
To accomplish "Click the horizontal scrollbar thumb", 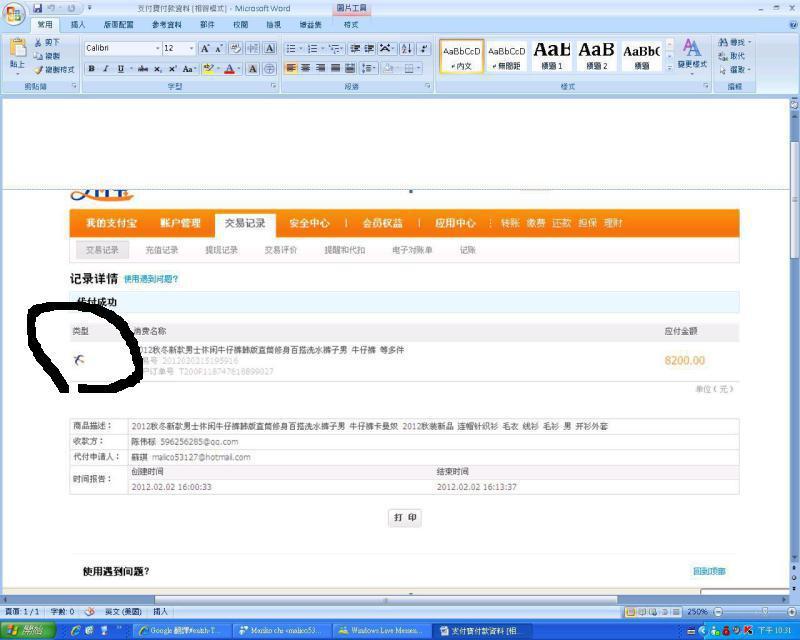I will (x=386, y=599).
